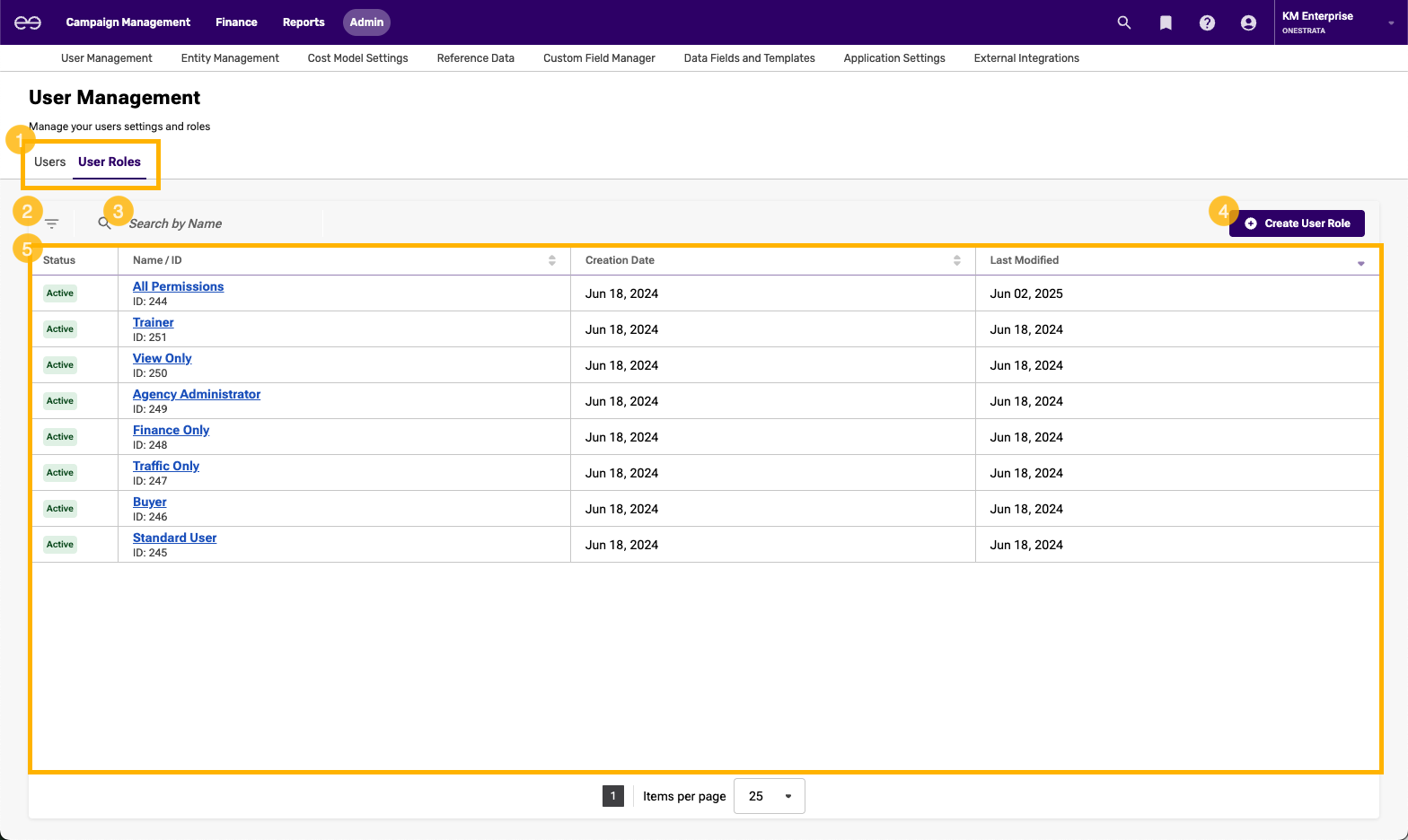1408x840 pixels.
Task: Open the filter icon above the table
Action: coord(52,223)
